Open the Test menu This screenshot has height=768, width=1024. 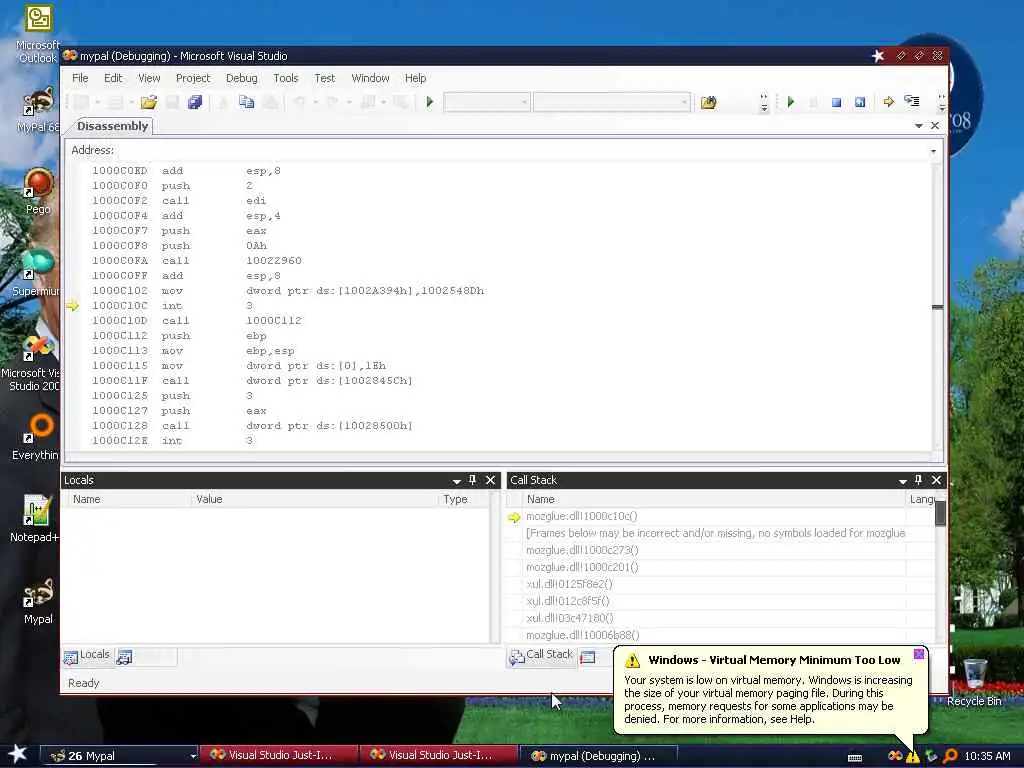pyautogui.click(x=325, y=78)
